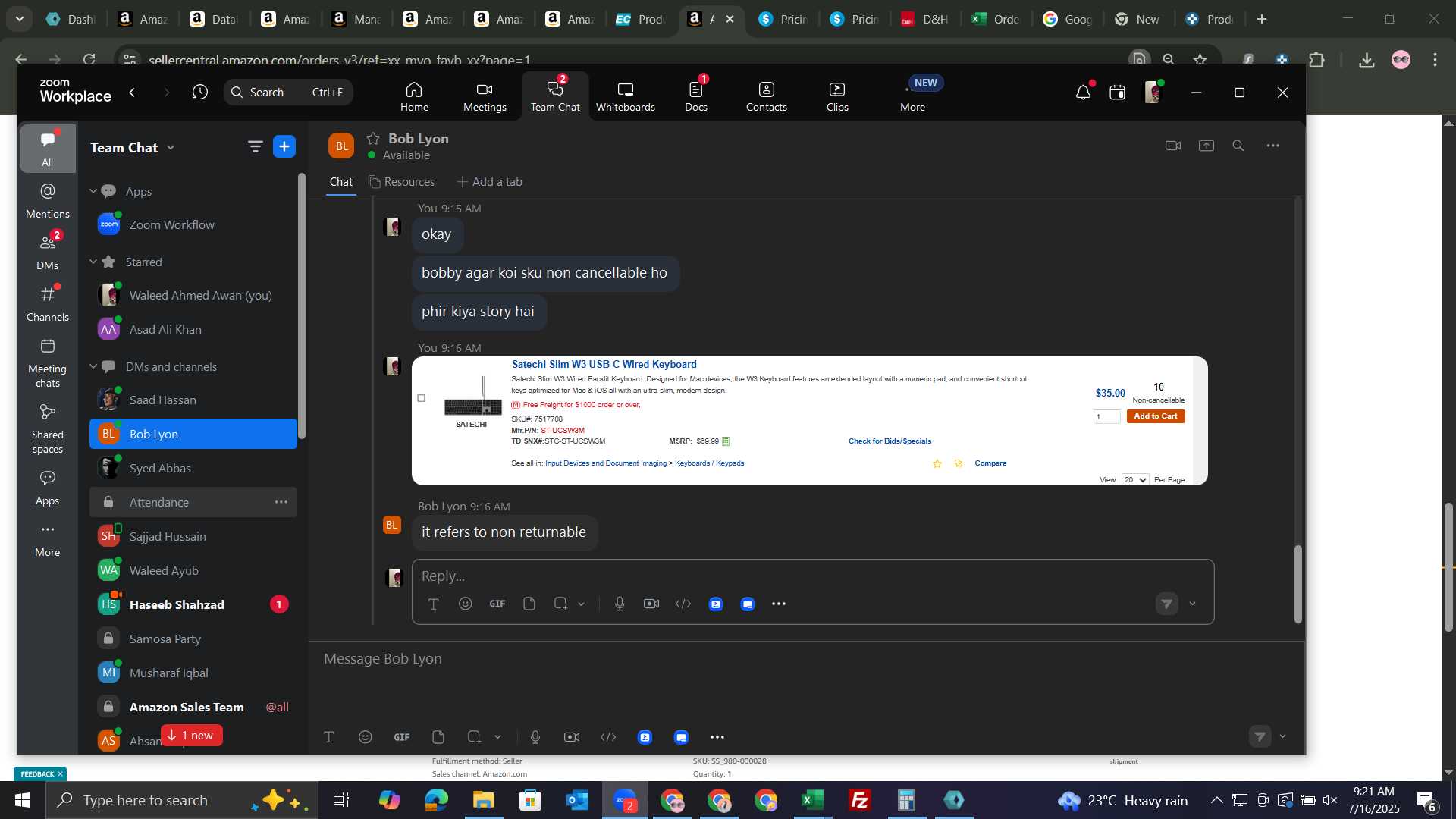The height and width of the screenshot is (819, 1456).
Task: Start a video call with Bob Lyon
Action: click(x=1173, y=146)
